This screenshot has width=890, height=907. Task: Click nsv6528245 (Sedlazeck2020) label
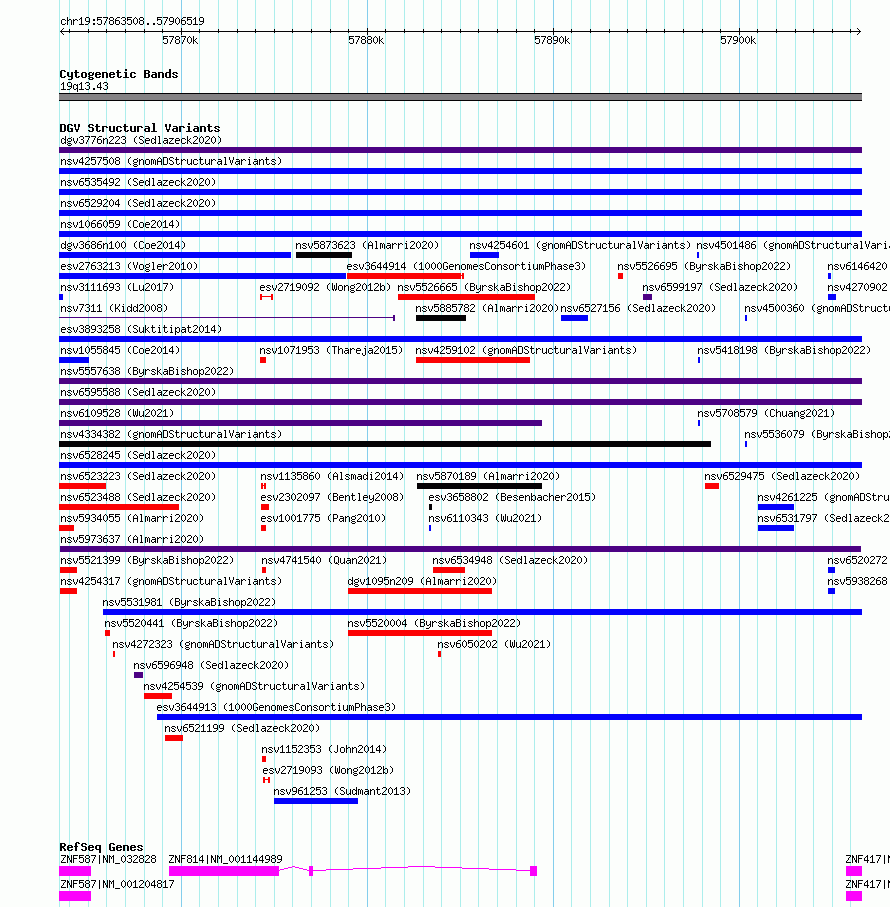[138, 455]
